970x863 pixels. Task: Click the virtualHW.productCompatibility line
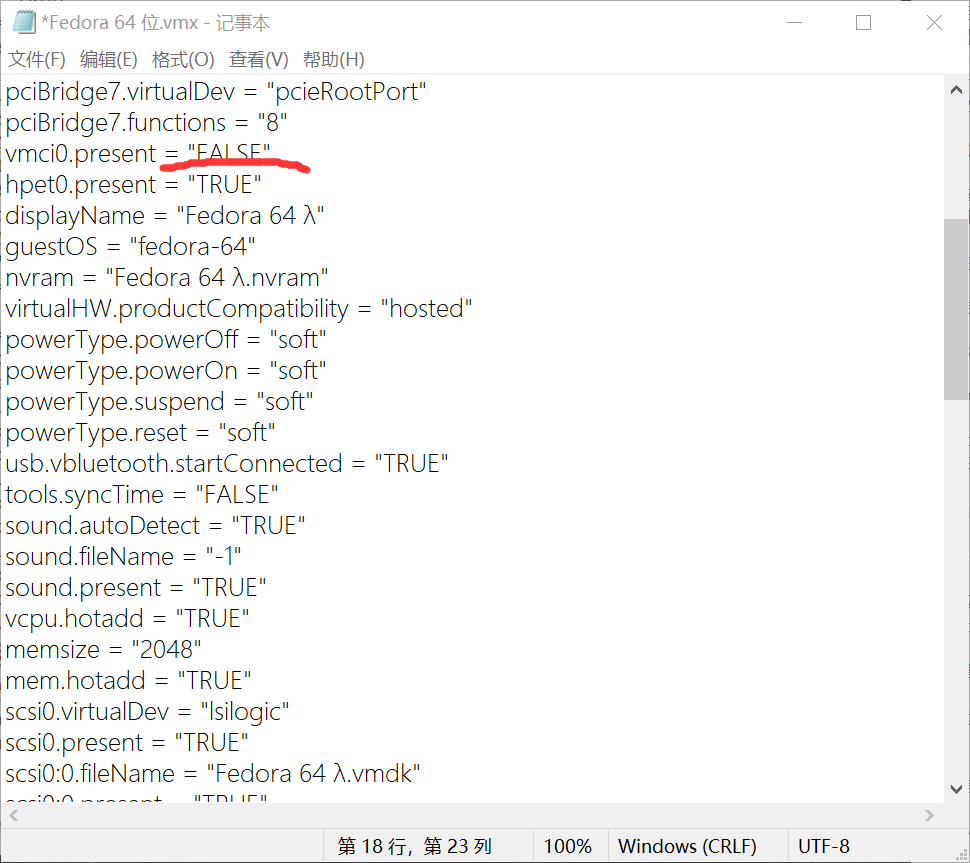pos(239,308)
